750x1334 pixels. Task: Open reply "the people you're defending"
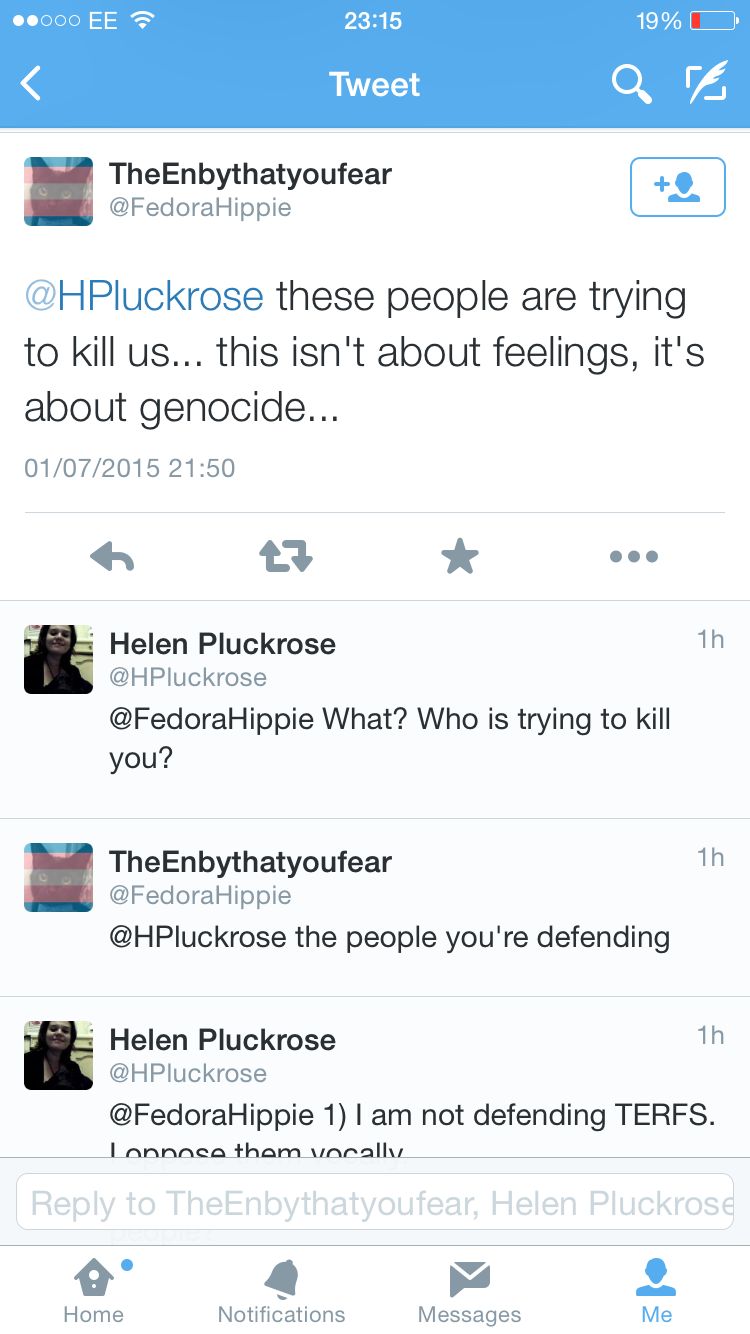point(390,937)
